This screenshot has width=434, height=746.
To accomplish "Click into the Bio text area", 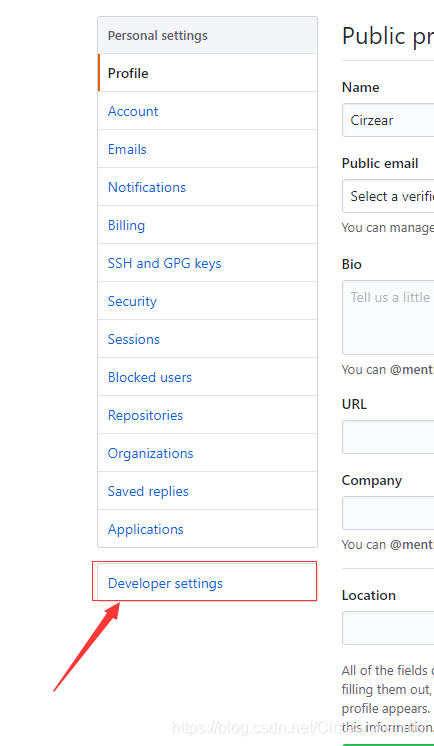I will click(x=388, y=317).
